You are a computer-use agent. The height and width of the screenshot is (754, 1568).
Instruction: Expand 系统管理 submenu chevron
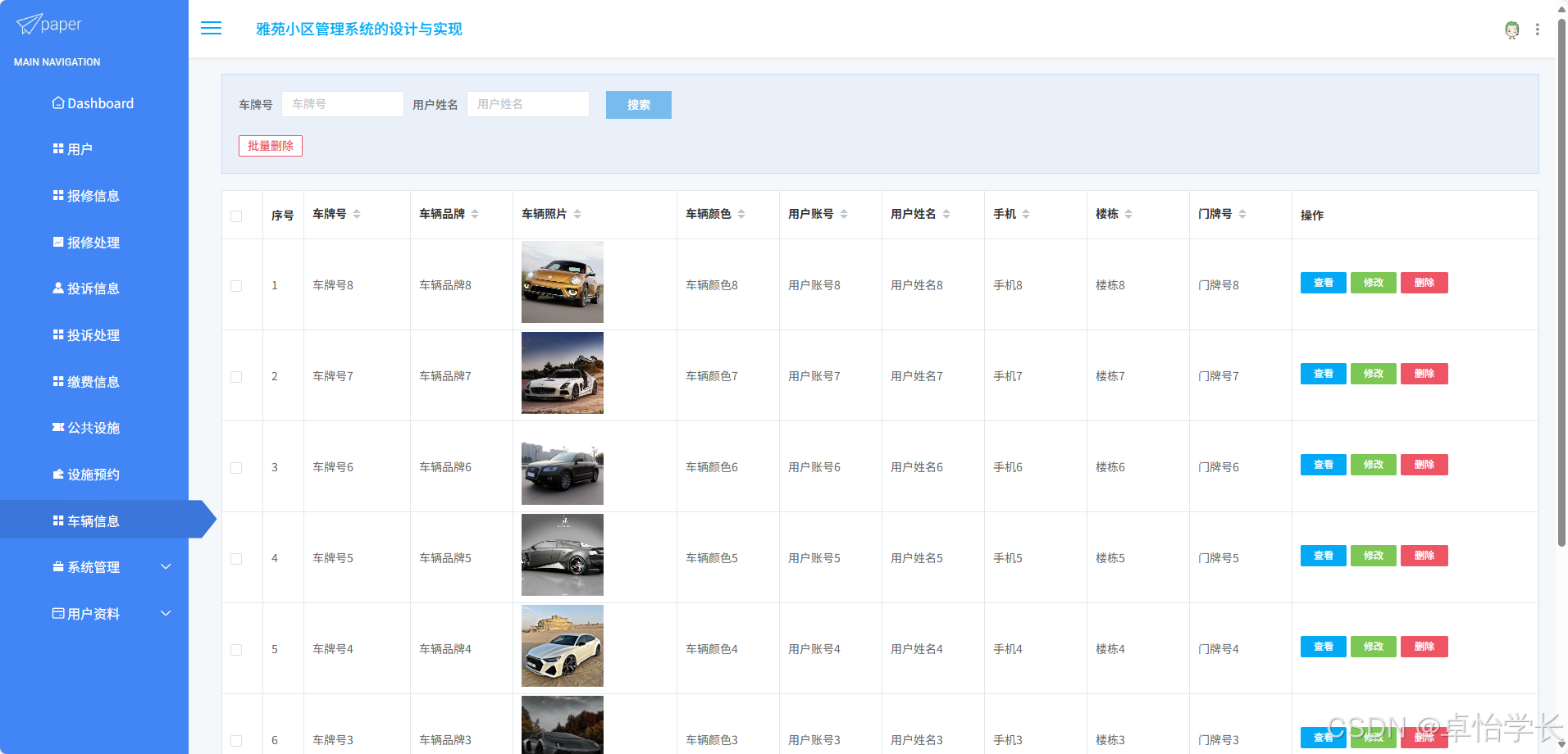tap(166, 567)
